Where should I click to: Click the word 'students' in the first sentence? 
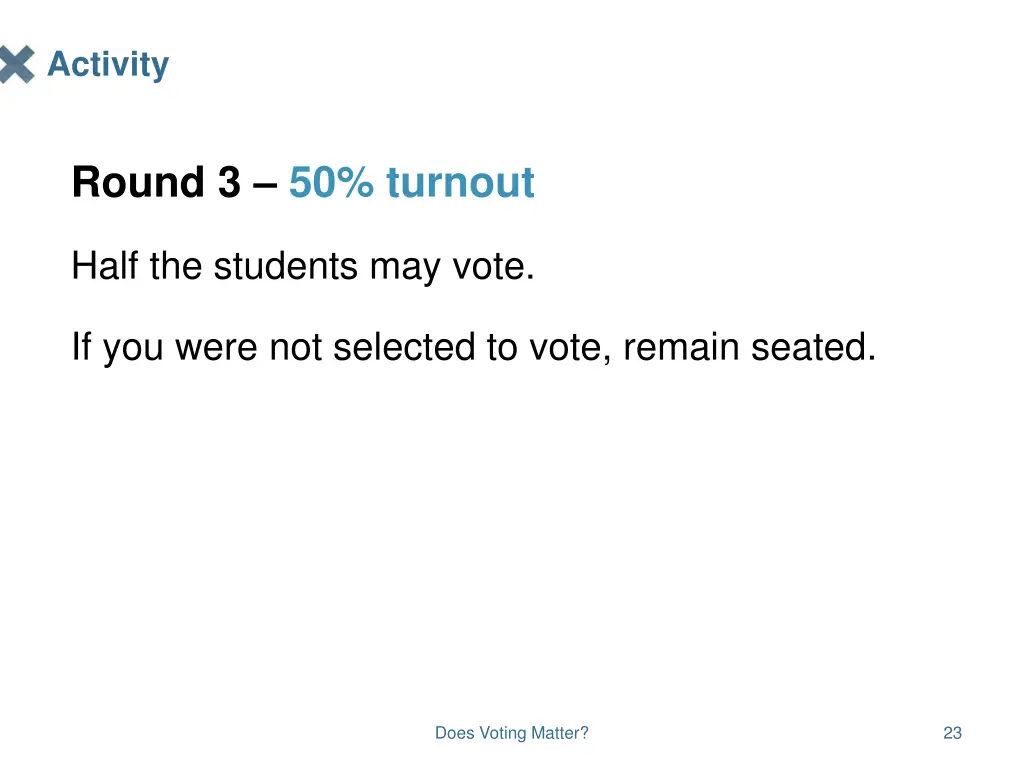pos(285,266)
